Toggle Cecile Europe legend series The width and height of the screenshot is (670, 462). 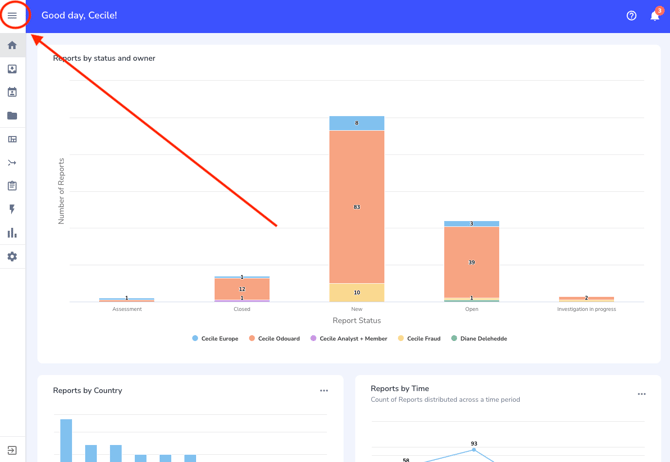point(215,339)
